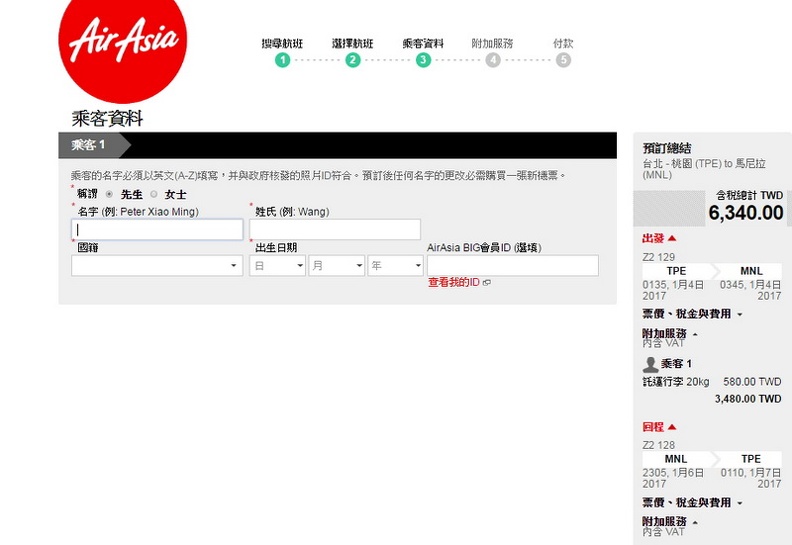Open the 月 birth month dropdown
792x545 pixels.
336,266
